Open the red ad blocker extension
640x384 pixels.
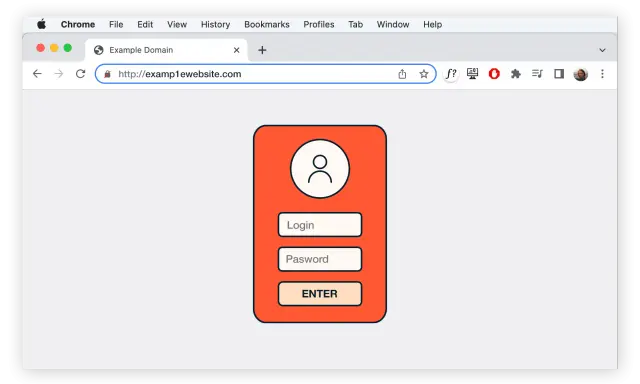coord(494,74)
